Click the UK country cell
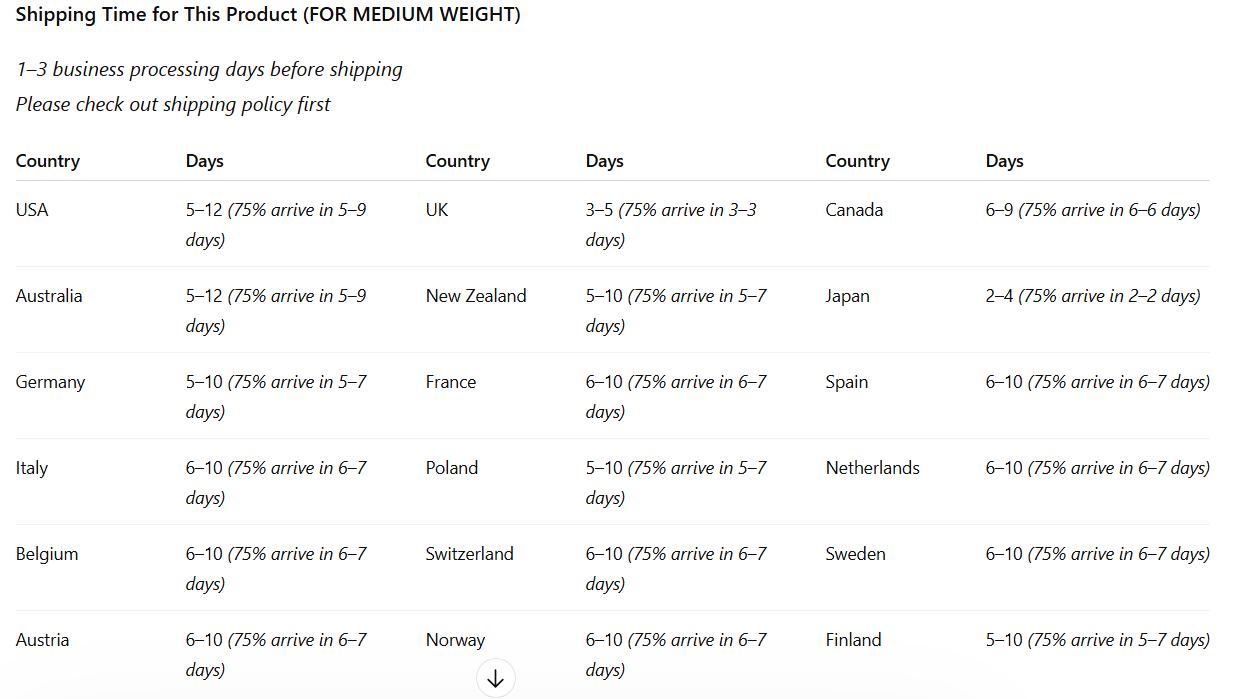 [x=437, y=210]
